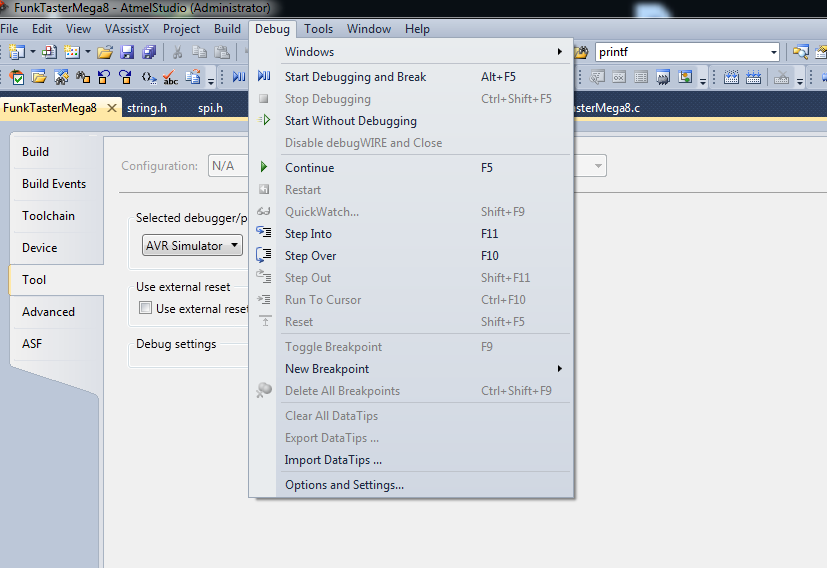Open the VAssistX menu
The image size is (827, 568).
coord(127,29)
